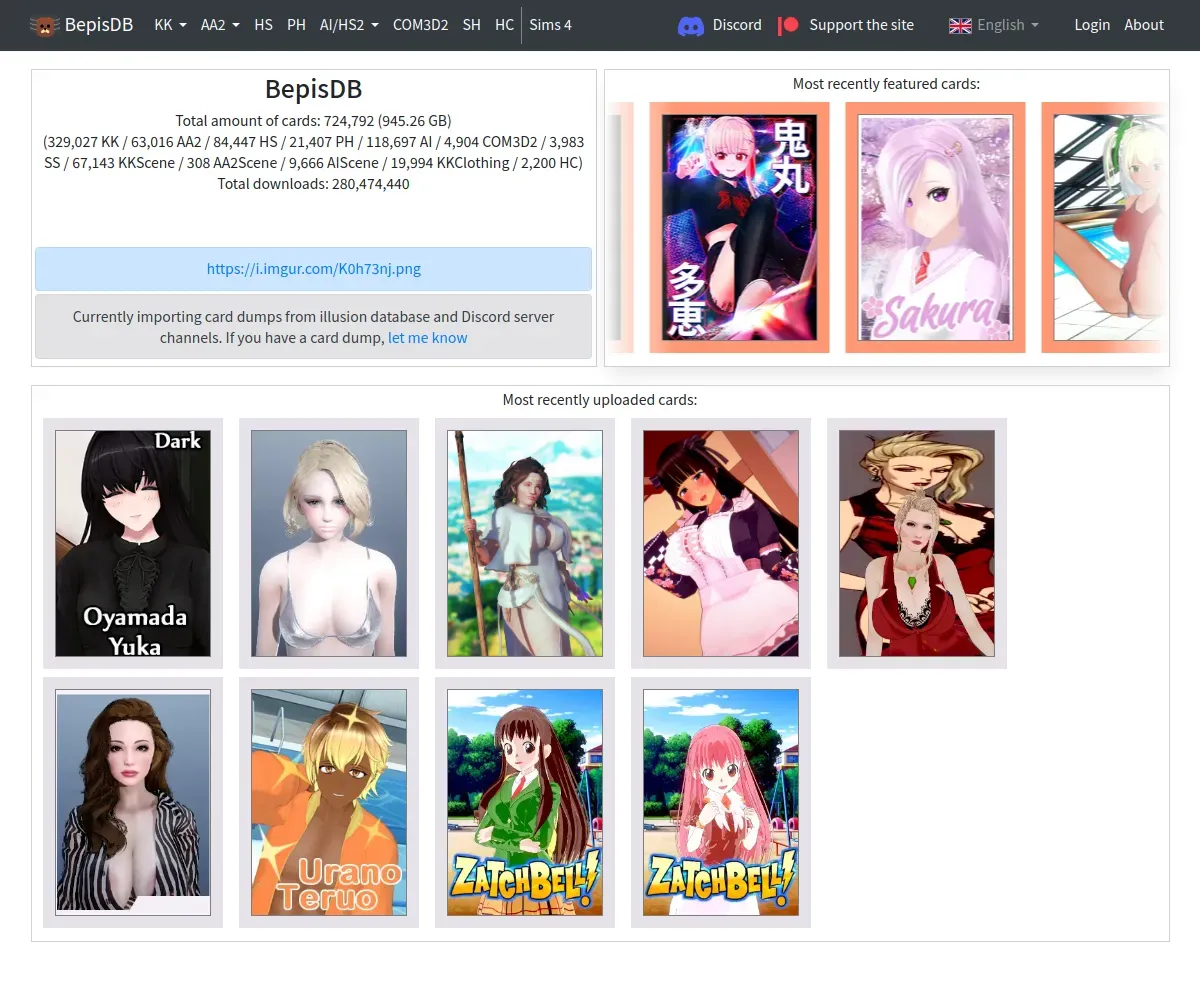Go to the HS section
The image size is (1200, 1000).
click(x=263, y=25)
